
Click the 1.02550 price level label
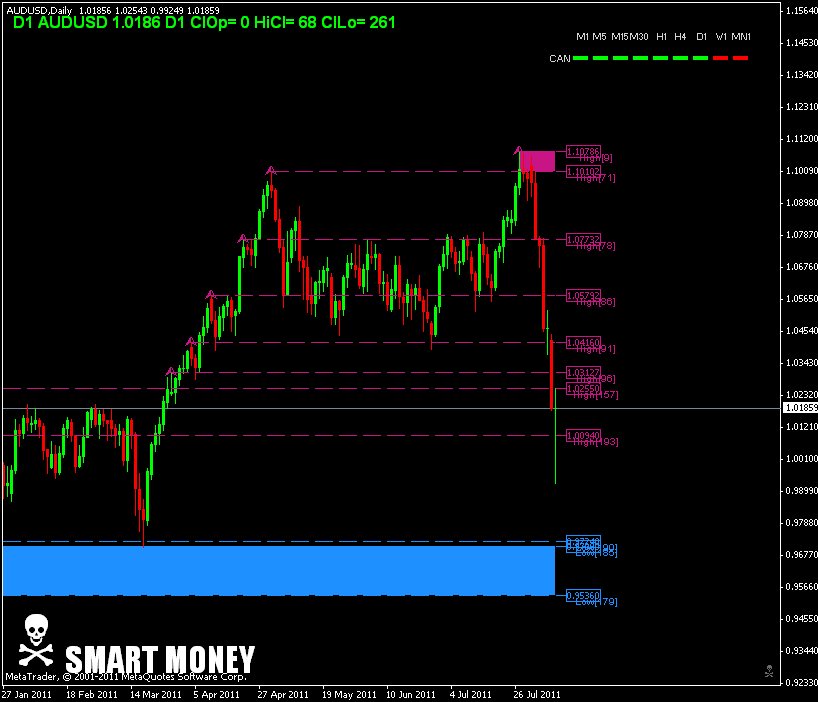pos(583,389)
